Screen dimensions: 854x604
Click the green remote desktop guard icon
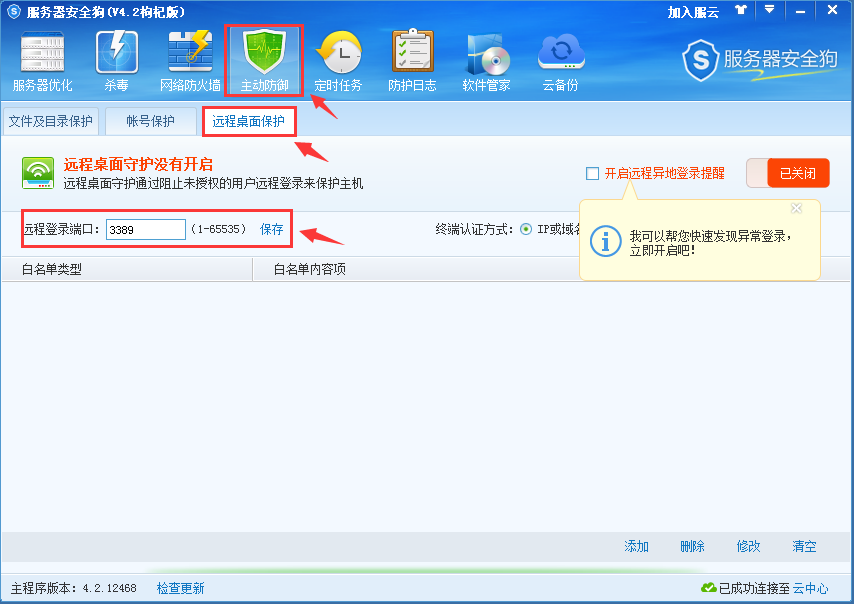coord(38,173)
